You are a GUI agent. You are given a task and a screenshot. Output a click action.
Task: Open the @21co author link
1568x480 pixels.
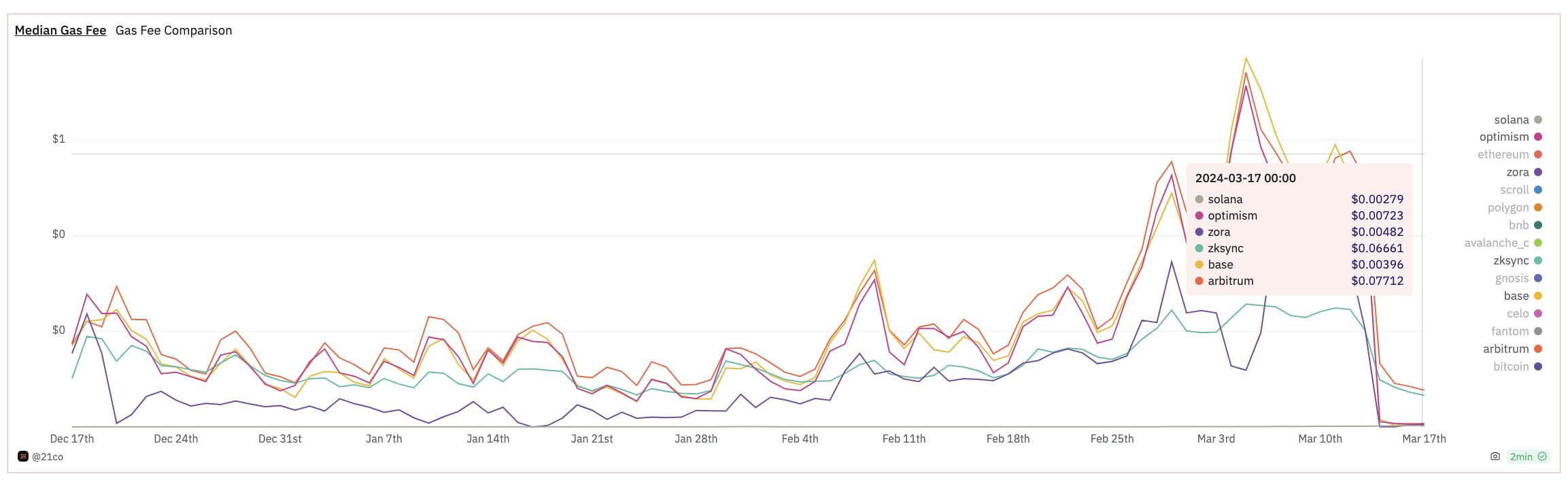pyautogui.click(x=48, y=457)
